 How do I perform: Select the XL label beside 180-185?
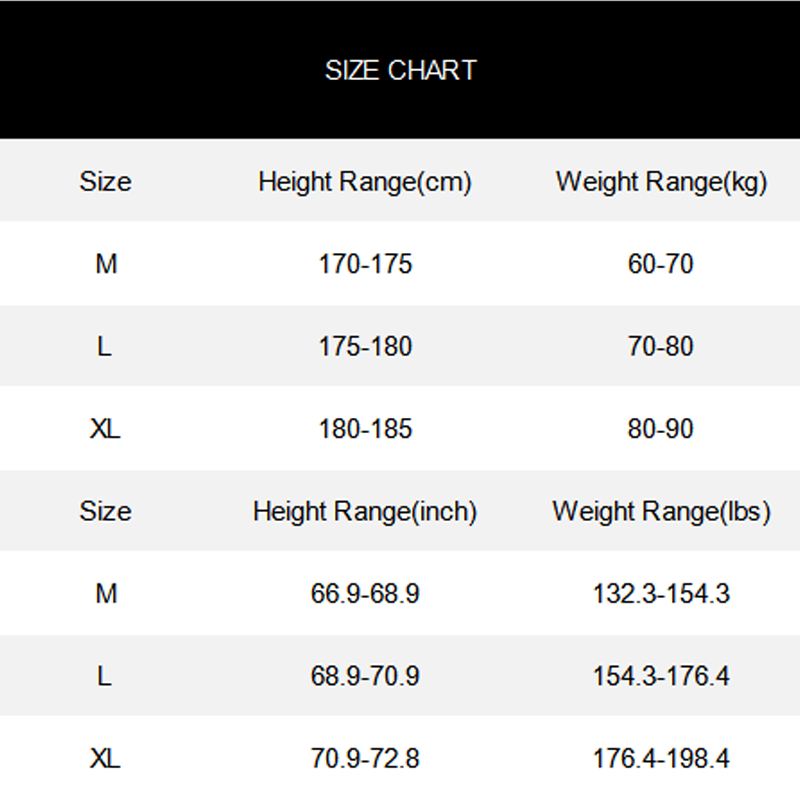(x=105, y=429)
